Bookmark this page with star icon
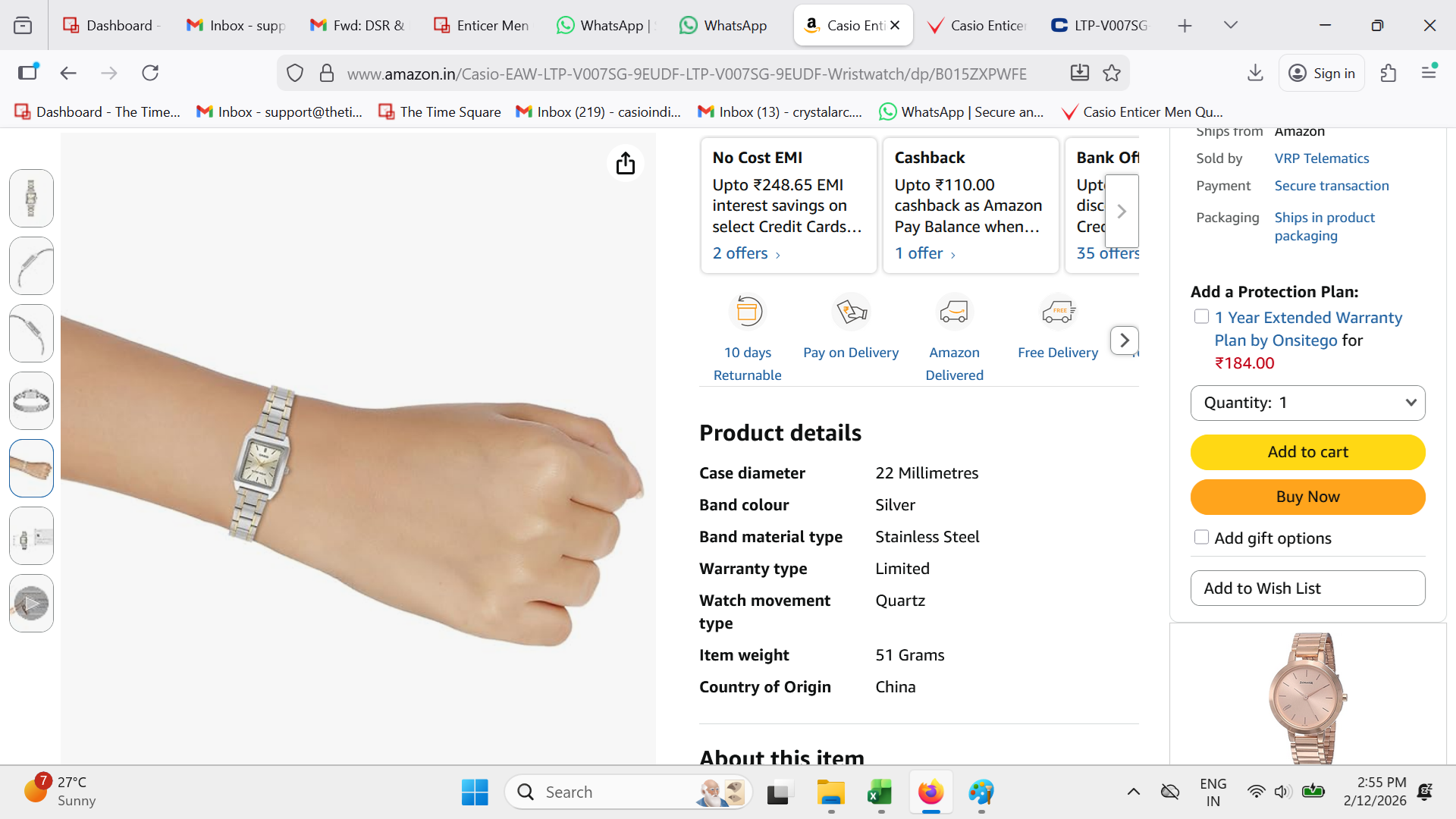 (x=1112, y=73)
